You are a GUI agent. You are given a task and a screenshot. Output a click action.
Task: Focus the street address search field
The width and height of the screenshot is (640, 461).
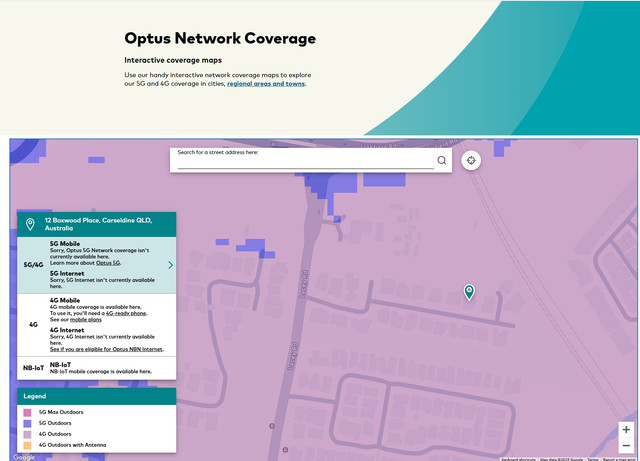click(306, 162)
